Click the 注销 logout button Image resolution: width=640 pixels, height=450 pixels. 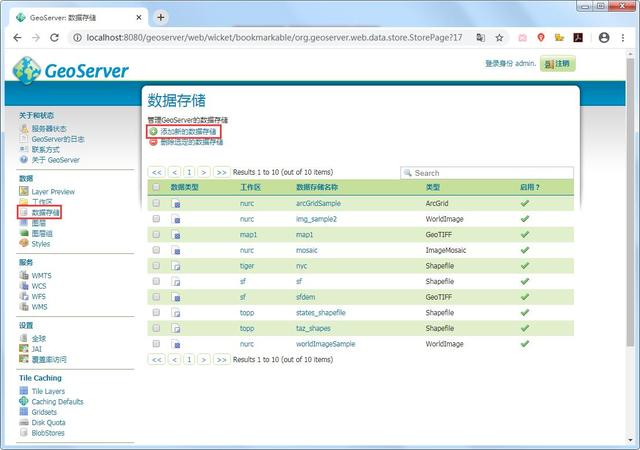[558, 64]
